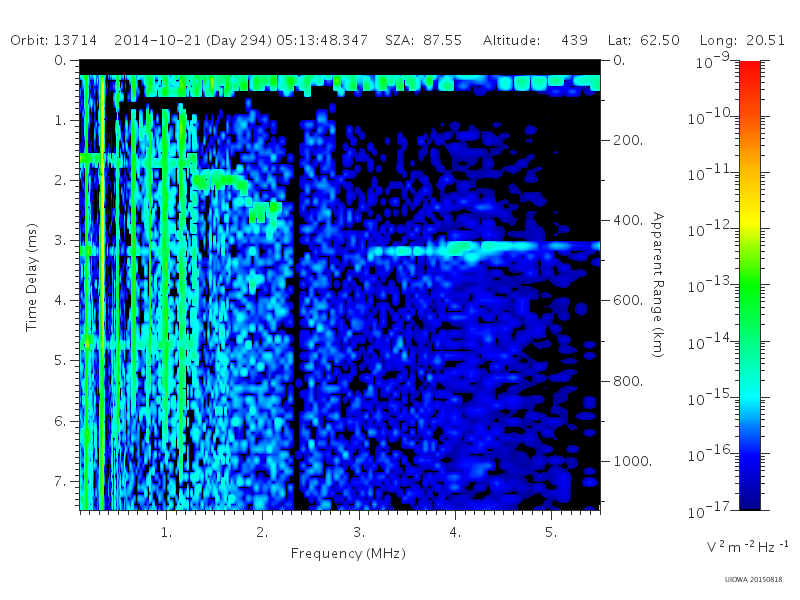The width and height of the screenshot is (800, 600).
Task: Click the date 2014-10-21 (Day 294) text
Action: (x=193, y=40)
